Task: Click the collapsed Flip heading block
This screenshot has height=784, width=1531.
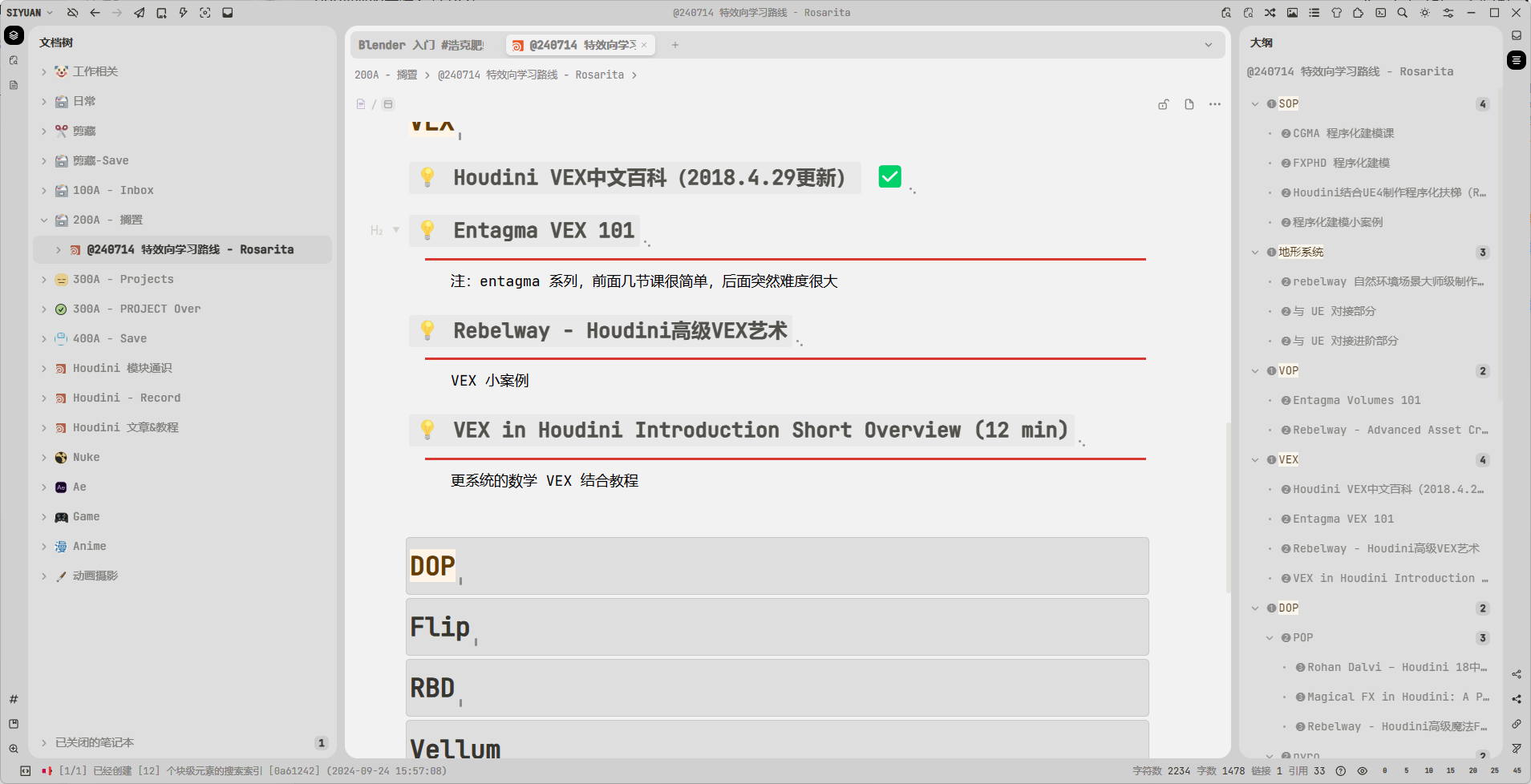Action: click(777, 627)
